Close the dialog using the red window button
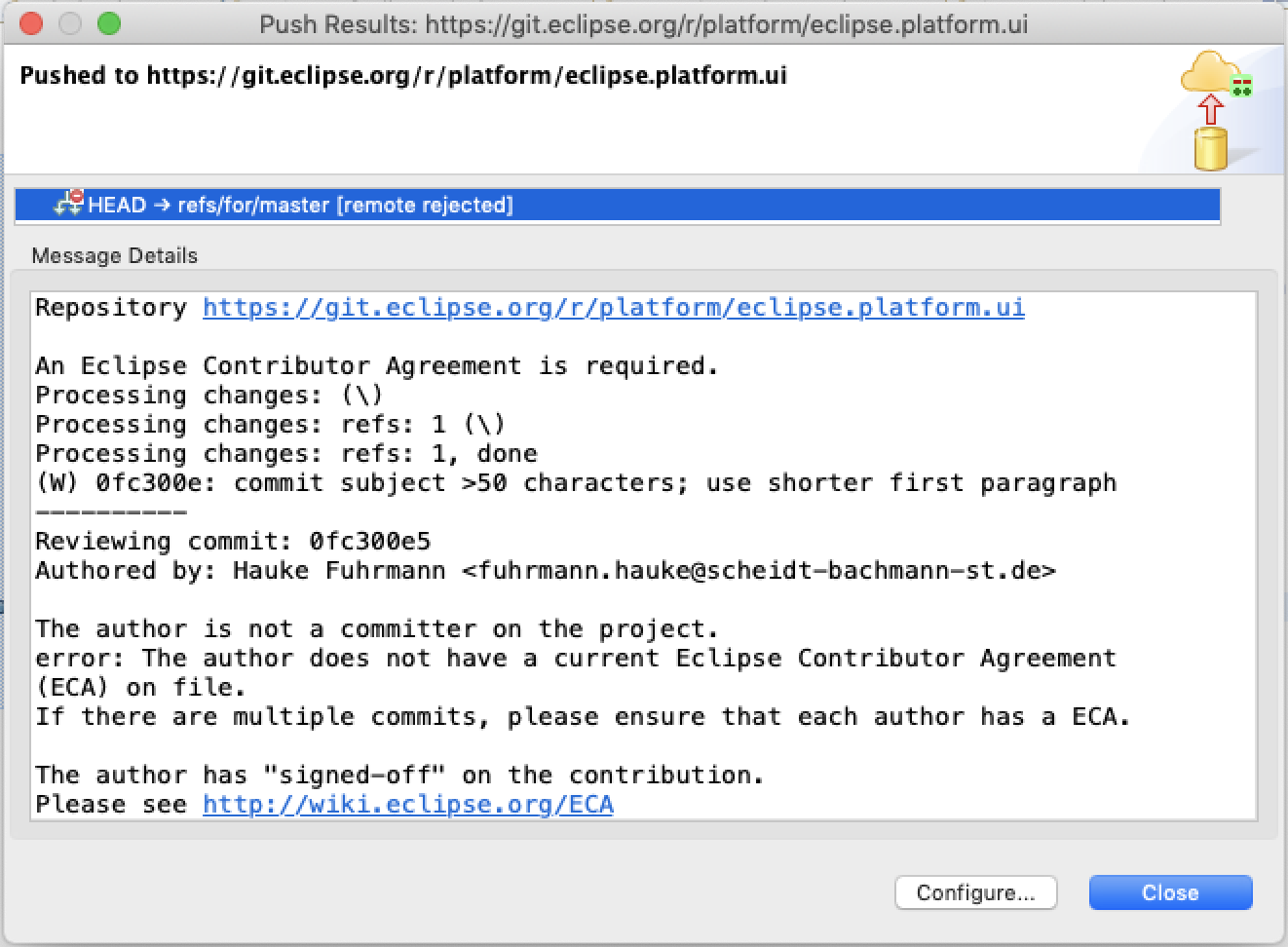Viewport: 1288px width, 947px height. click(31, 24)
